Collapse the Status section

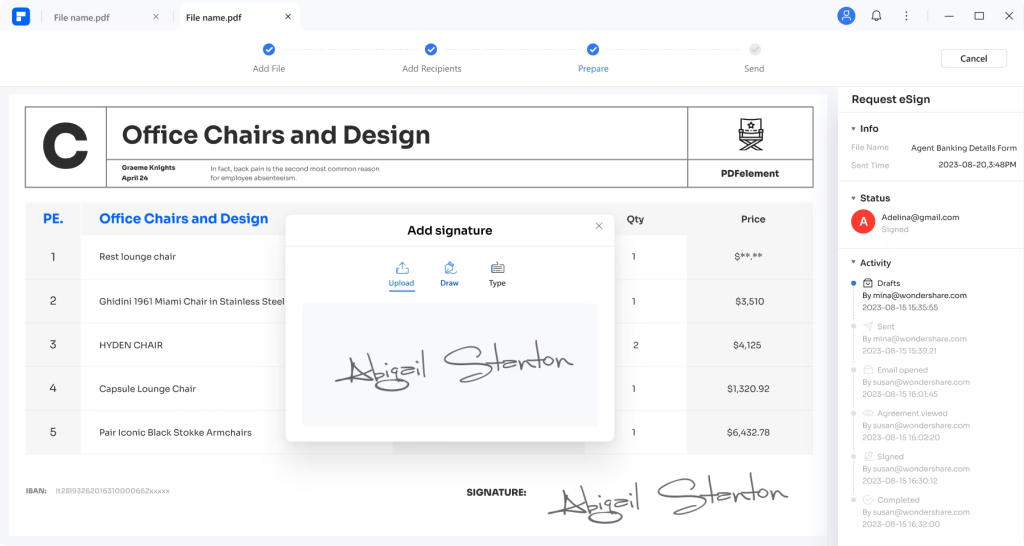853,199
